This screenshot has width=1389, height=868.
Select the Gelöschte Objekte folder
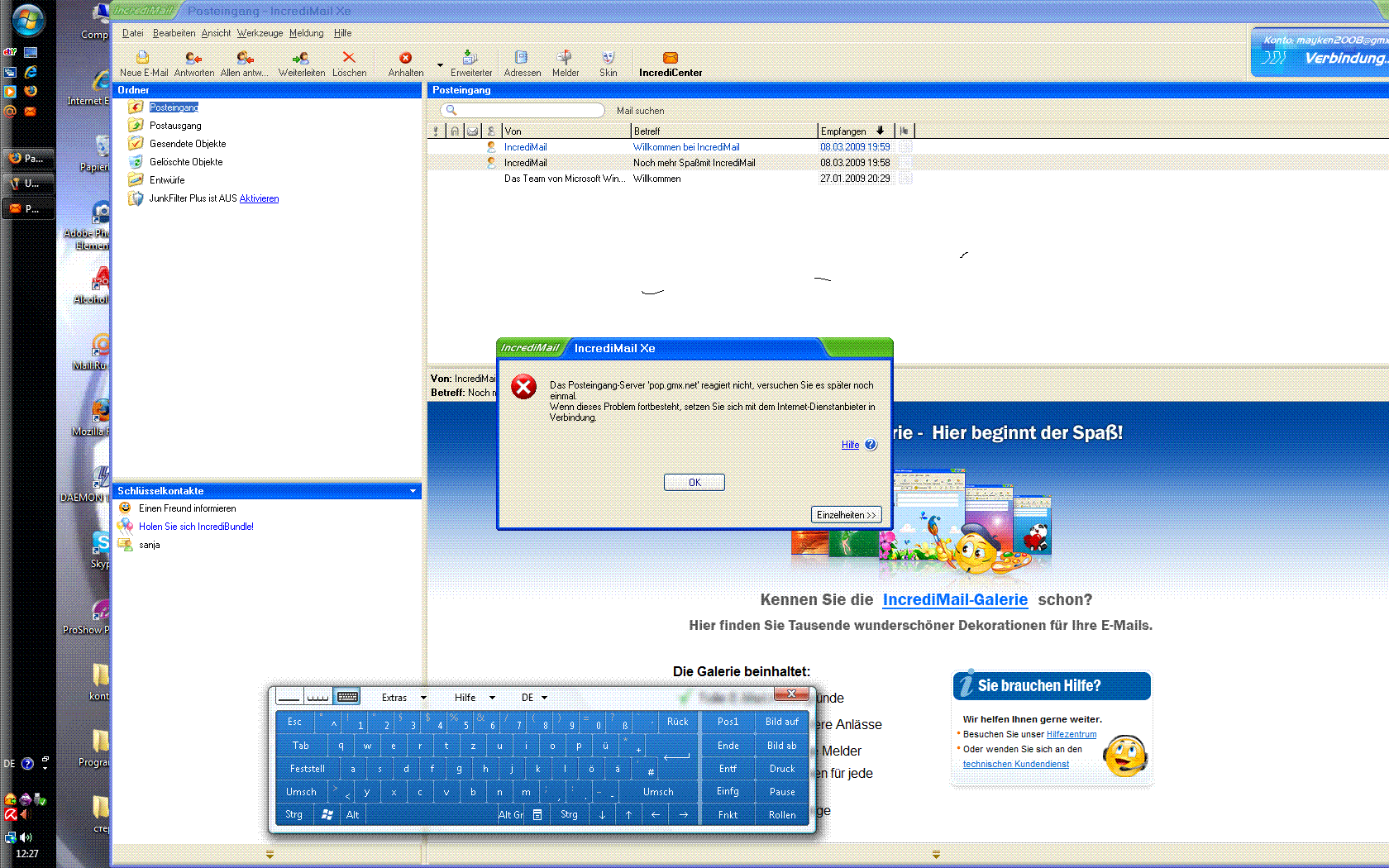pos(186,162)
